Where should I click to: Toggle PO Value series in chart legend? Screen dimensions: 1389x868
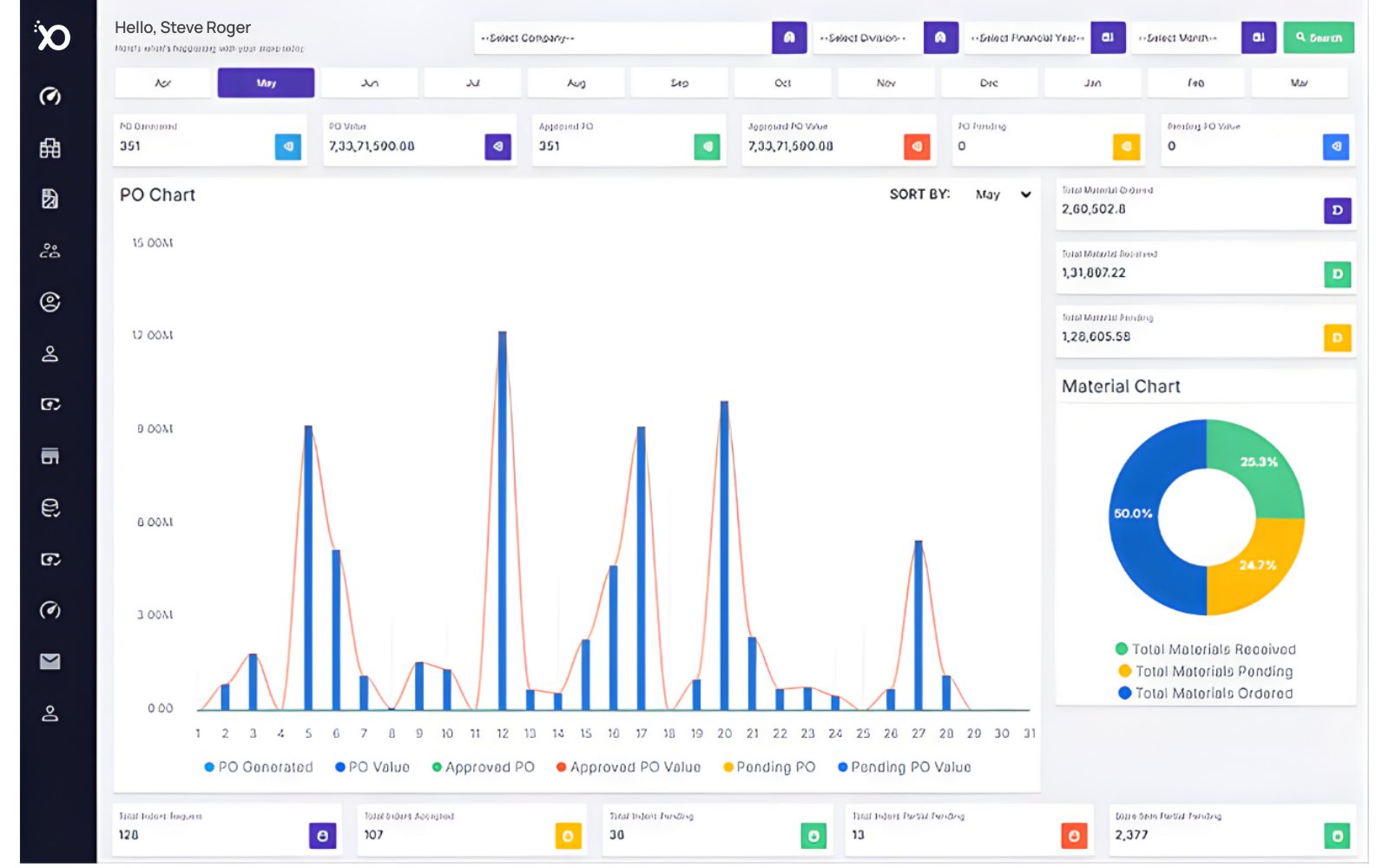[x=372, y=767]
